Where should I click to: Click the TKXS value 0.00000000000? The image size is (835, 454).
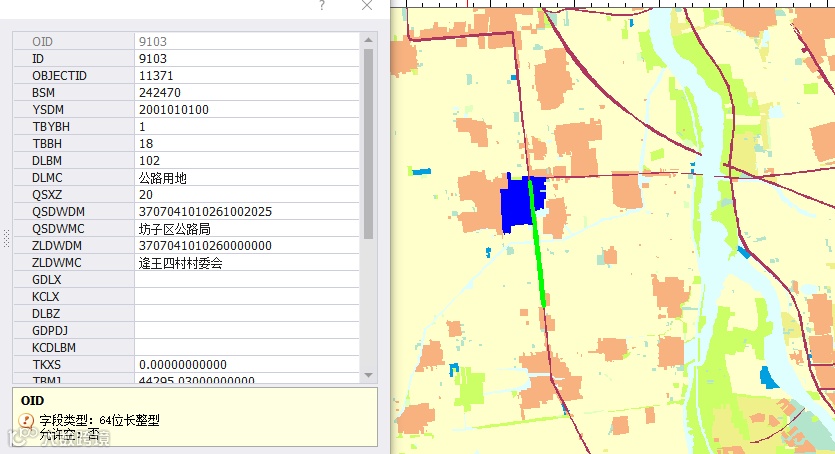pyautogui.click(x=183, y=365)
